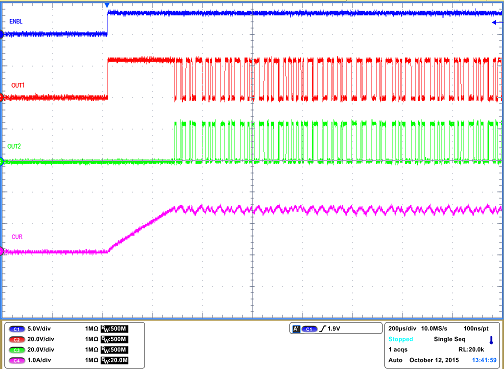Select the OUT1 waveform label
This screenshot has width=504, height=369.
click(18, 86)
